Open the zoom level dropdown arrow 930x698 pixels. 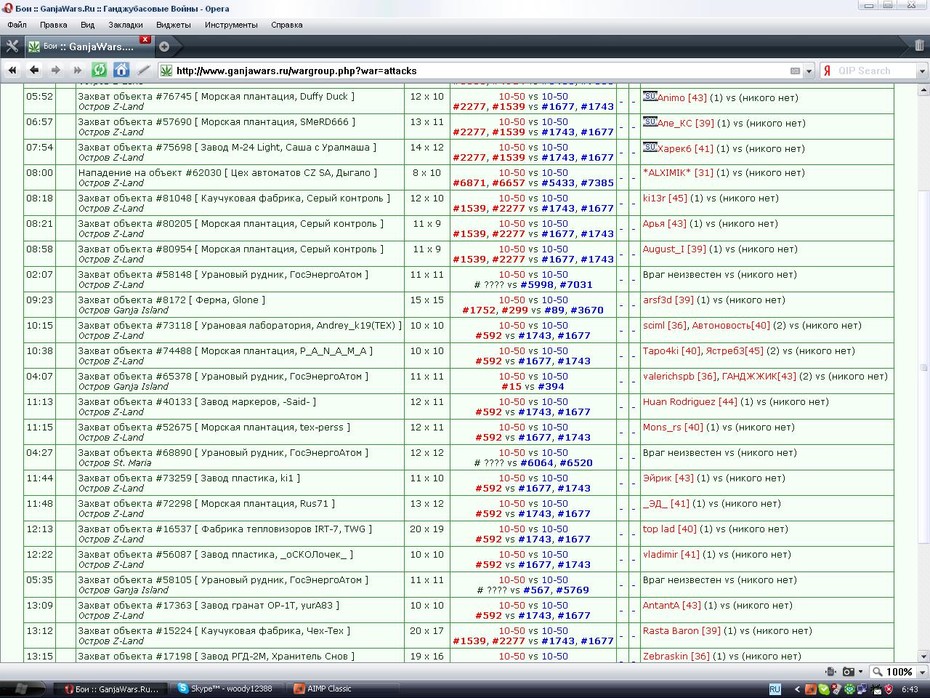pos(922,672)
